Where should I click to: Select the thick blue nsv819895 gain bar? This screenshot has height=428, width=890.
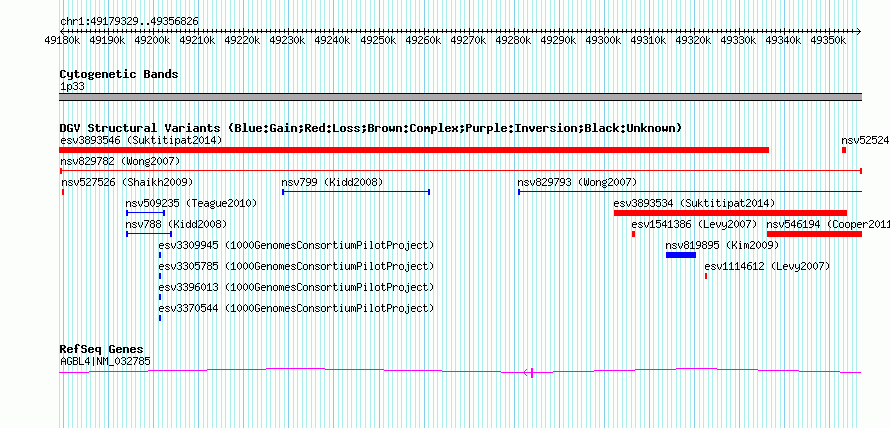click(681, 255)
